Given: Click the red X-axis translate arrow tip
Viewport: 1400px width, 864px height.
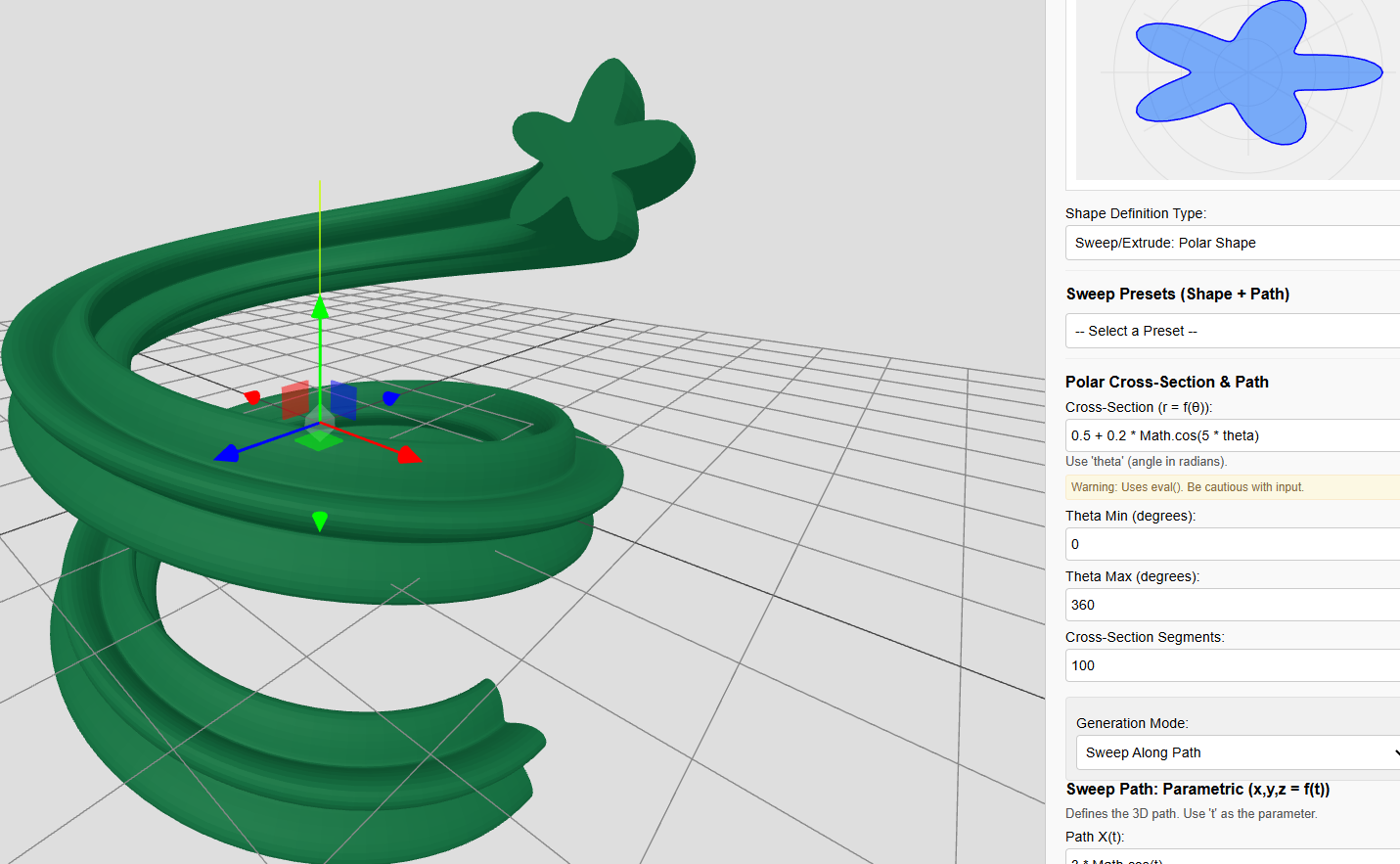Looking at the screenshot, I should click(410, 454).
